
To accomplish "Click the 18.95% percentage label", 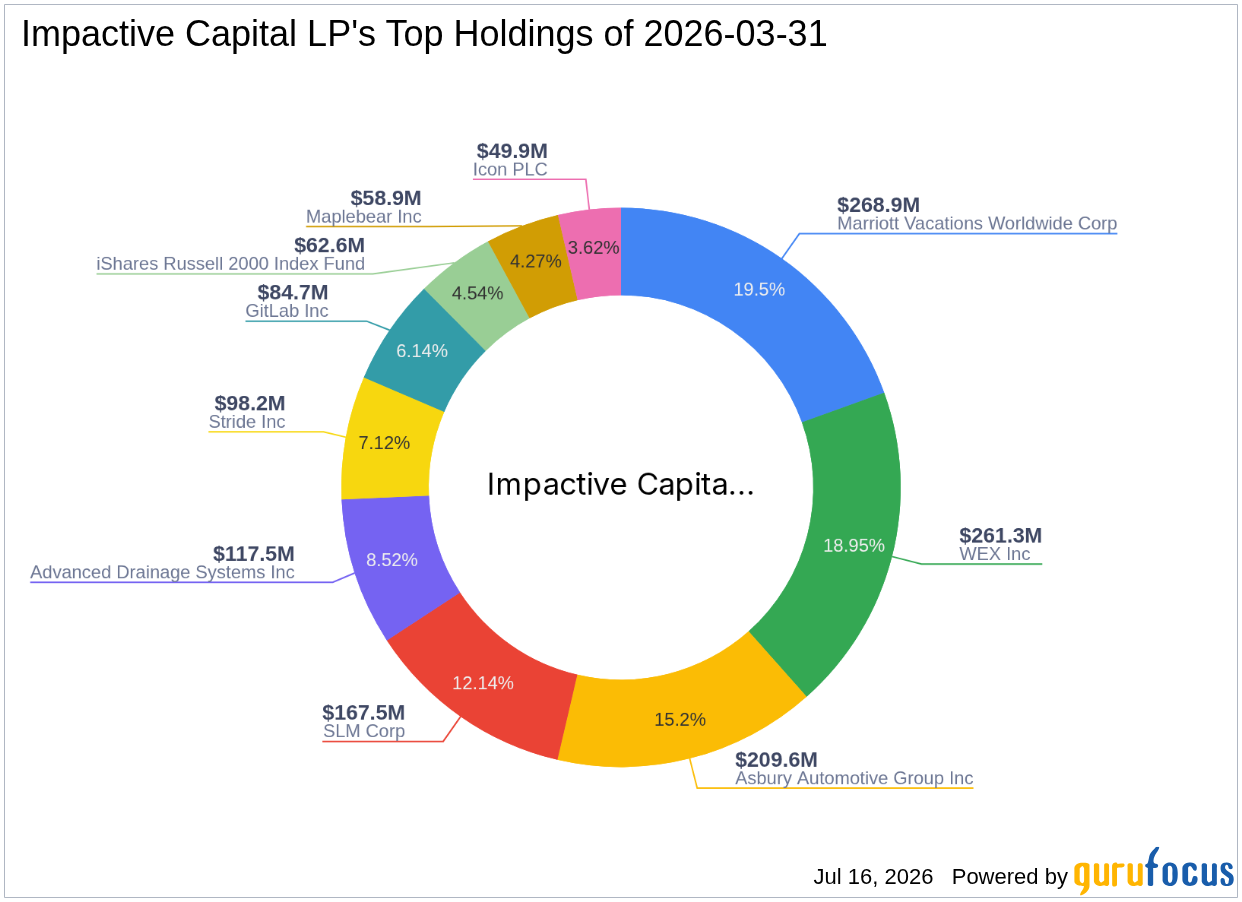I will [854, 545].
